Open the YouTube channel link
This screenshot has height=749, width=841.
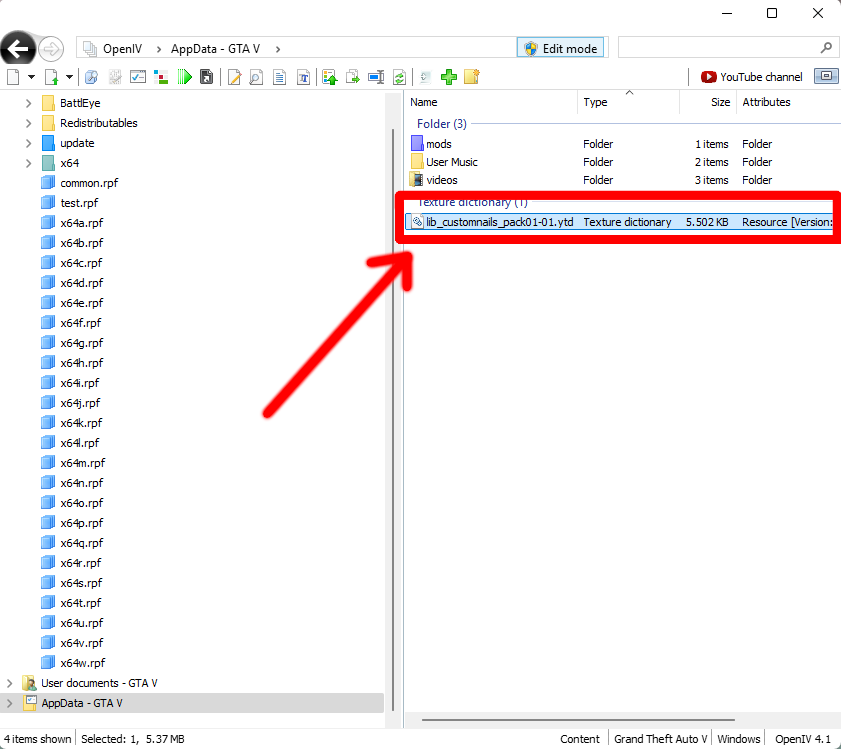pos(751,77)
